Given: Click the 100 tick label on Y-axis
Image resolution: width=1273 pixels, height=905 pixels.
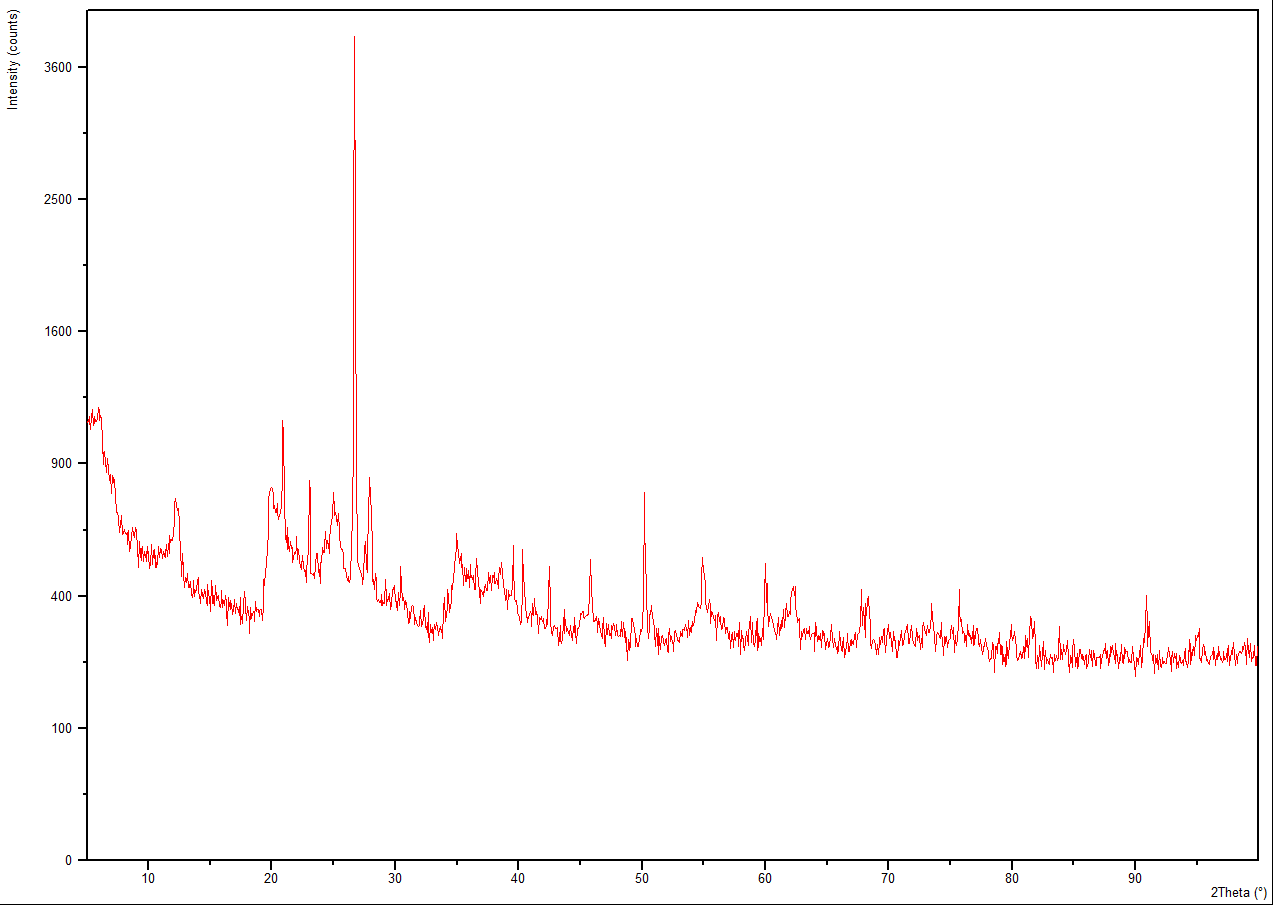Looking at the screenshot, I should [65, 728].
